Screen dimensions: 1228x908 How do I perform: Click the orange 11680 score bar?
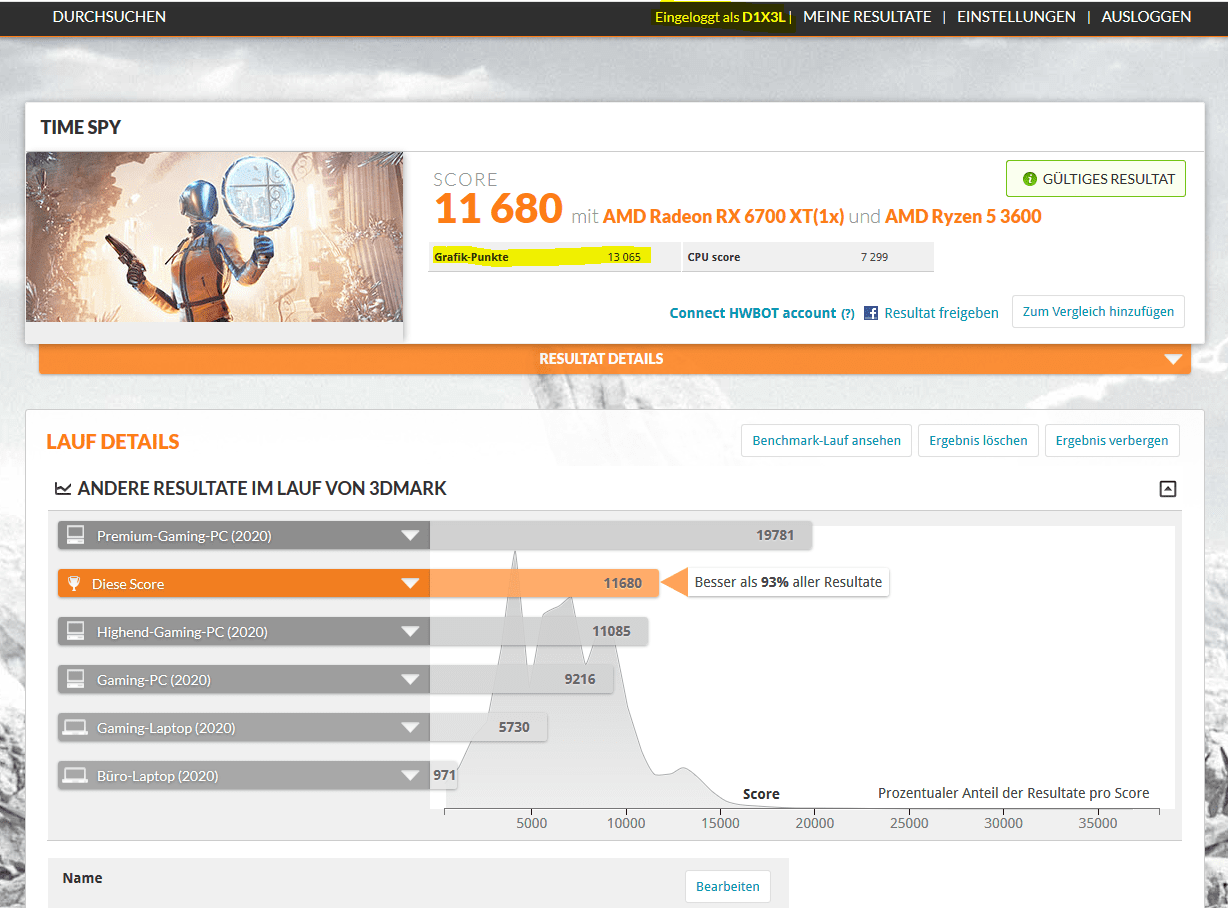pyautogui.click(x=544, y=584)
